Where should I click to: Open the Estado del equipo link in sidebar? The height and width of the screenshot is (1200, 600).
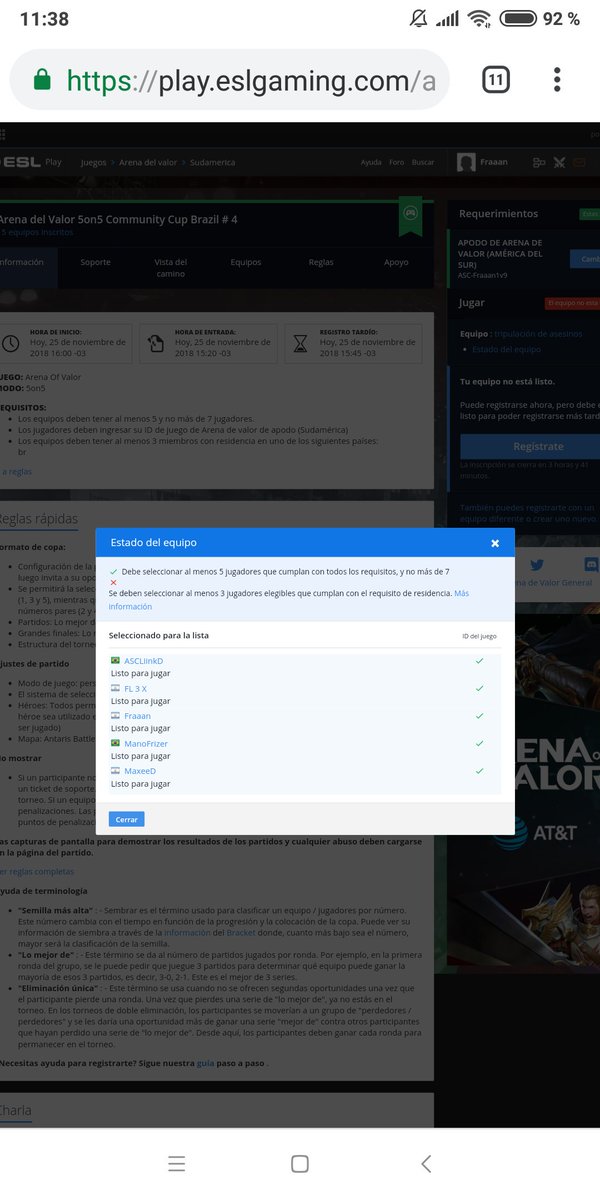click(506, 349)
